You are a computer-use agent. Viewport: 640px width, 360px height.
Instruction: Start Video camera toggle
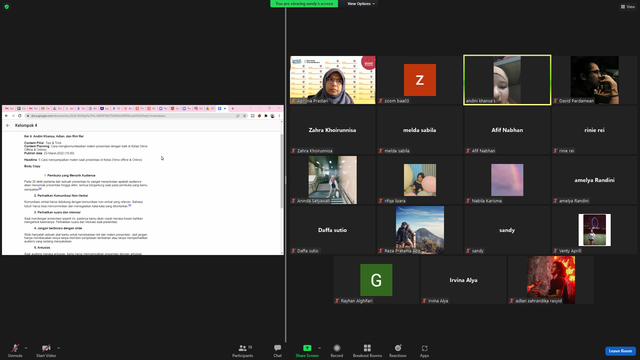(46, 350)
